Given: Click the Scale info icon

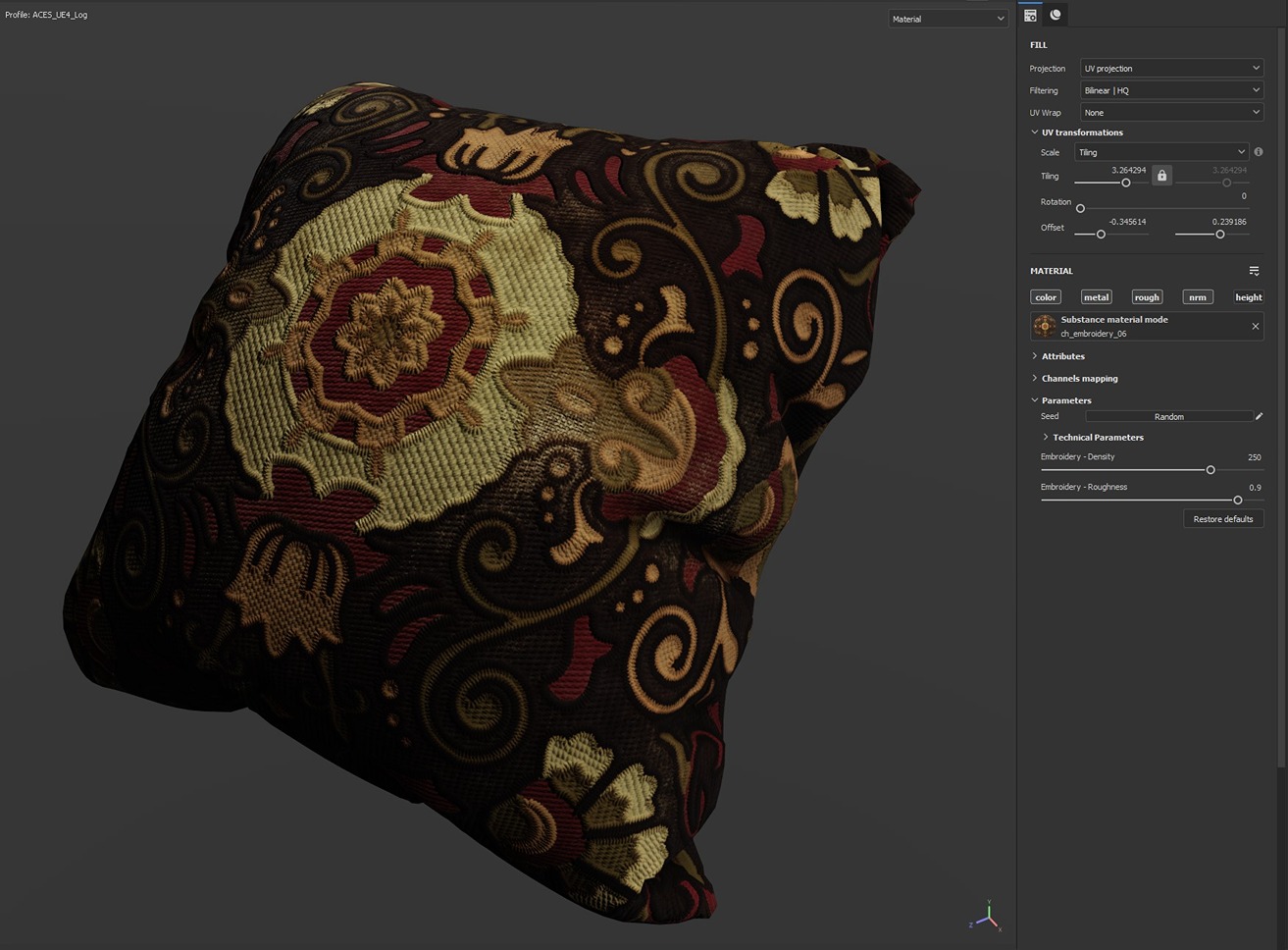Looking at the screenshot, I should (1259, 152).
